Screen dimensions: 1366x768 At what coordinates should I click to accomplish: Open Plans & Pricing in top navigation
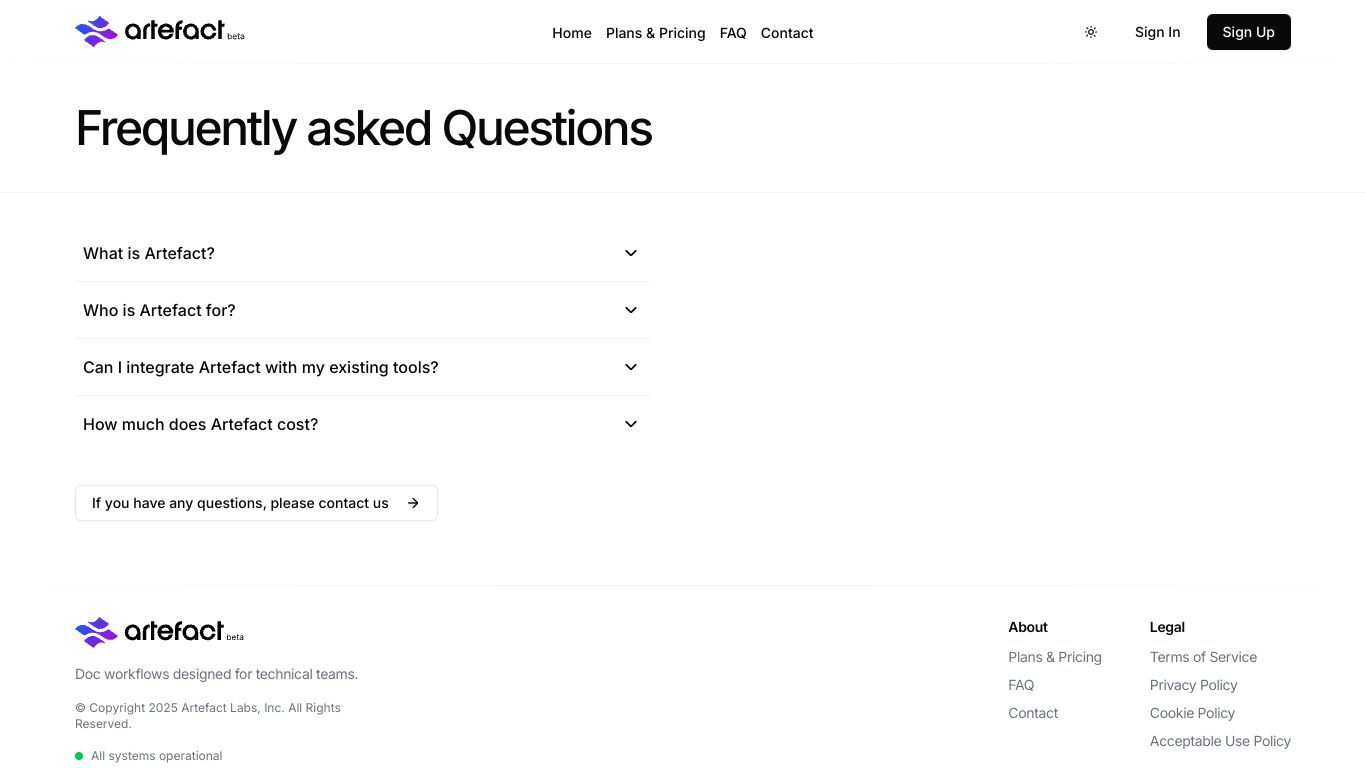656,33
